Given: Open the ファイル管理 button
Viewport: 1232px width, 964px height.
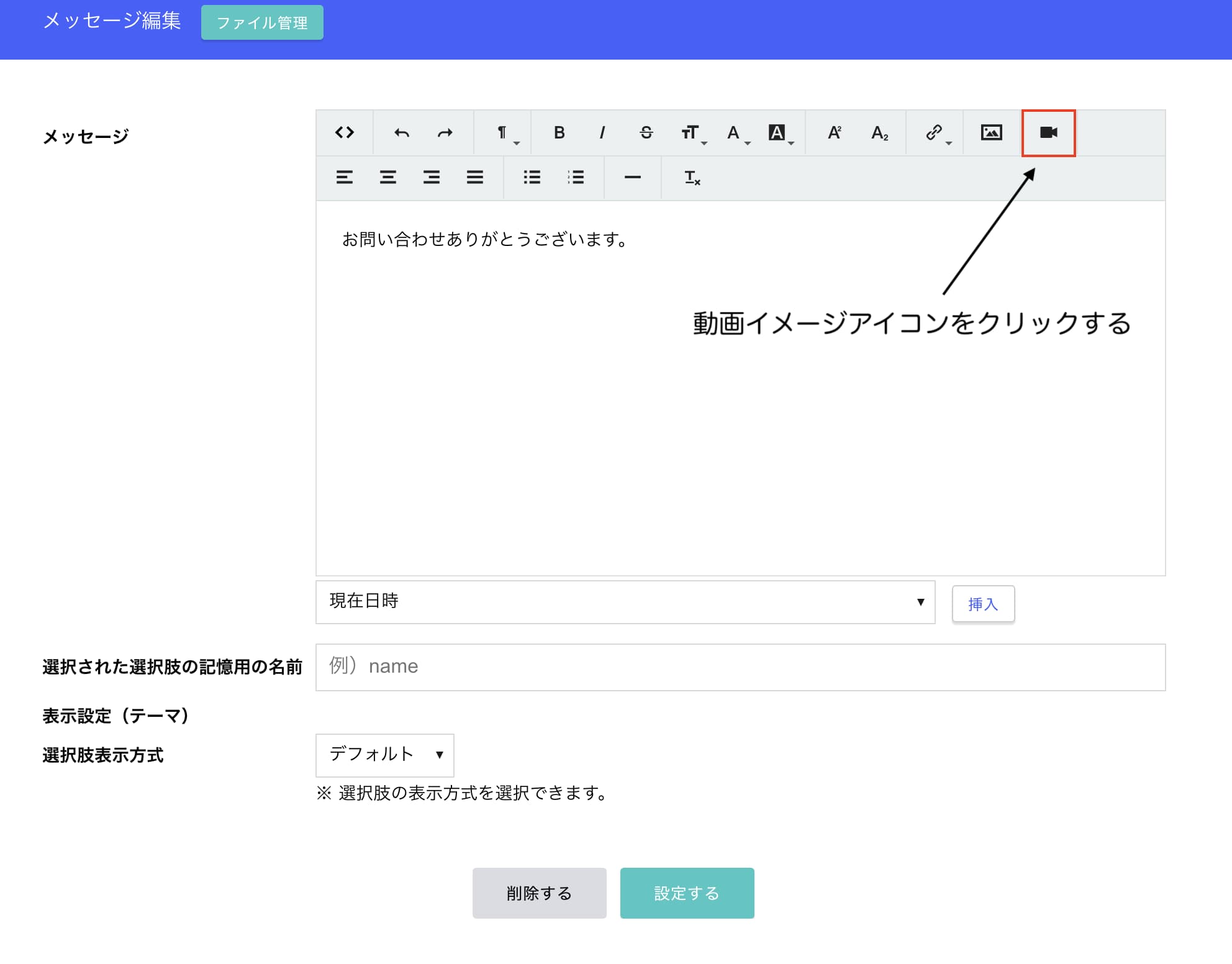Looking at the screenshot, I should pos(262,22).
